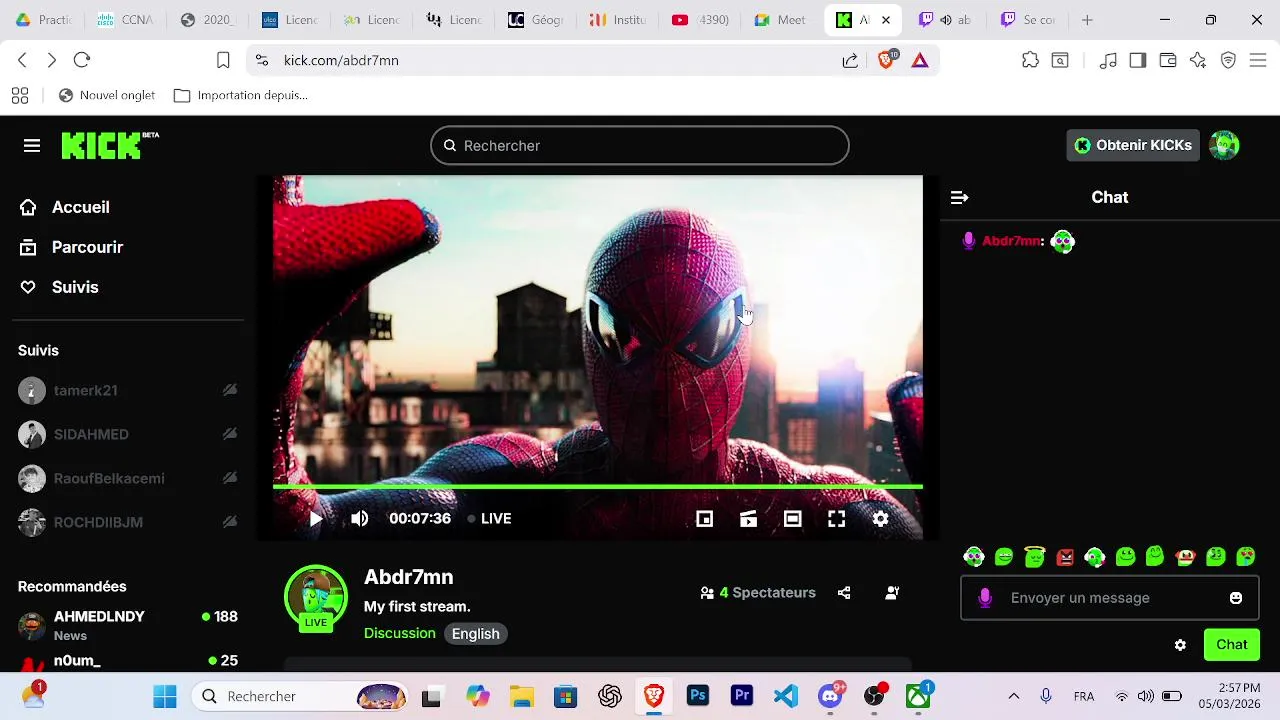Screen dimensions: 1280x720
Task: Open Brave Shields lion icon
Action: (x=887, y=60)
